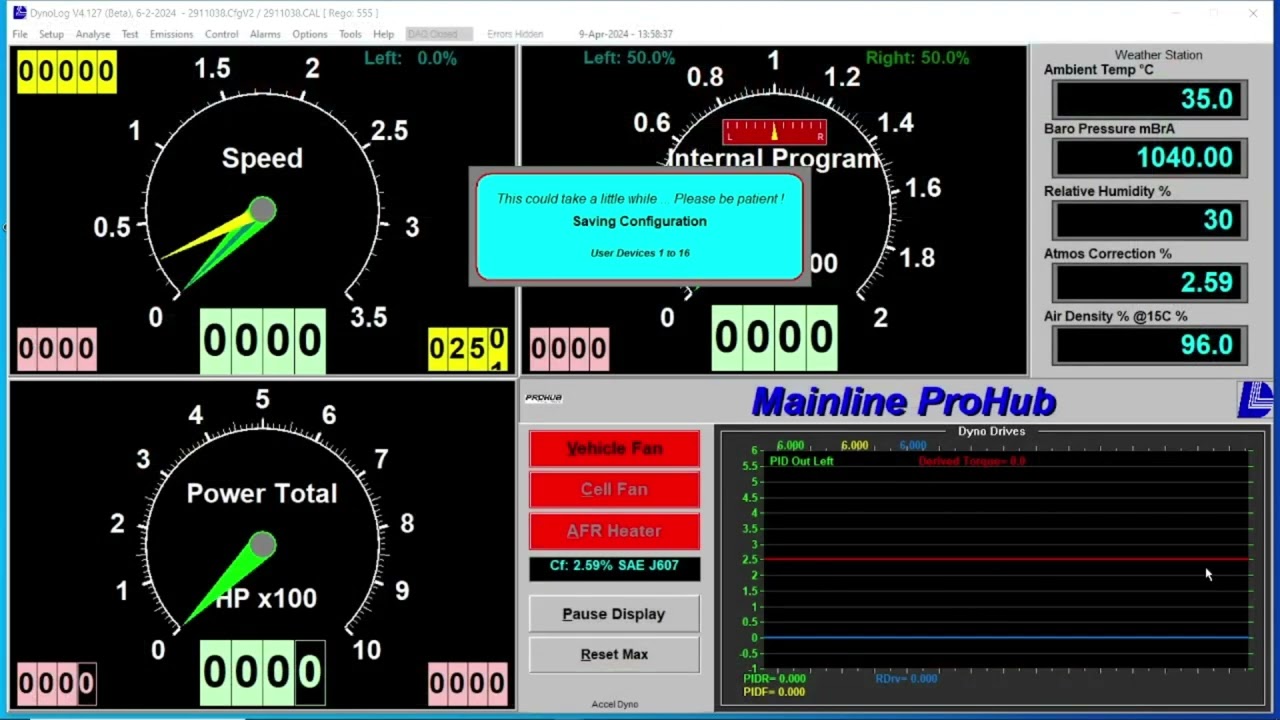Click the Derived Torque legend label
The width and height of the screenshot is (1280, 720).
pyautogui.click(x=972, y=461)
